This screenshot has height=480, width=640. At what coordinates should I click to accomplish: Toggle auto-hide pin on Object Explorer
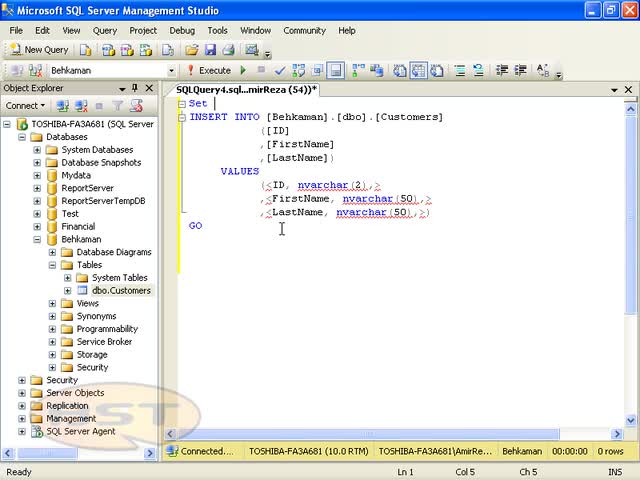pyautogui.click(x=136, y=88)
